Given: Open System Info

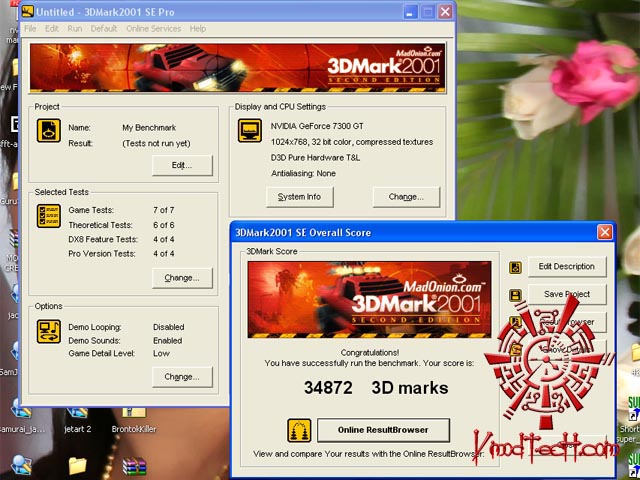Looking at the screenshot, I should (x=300, y=197).
